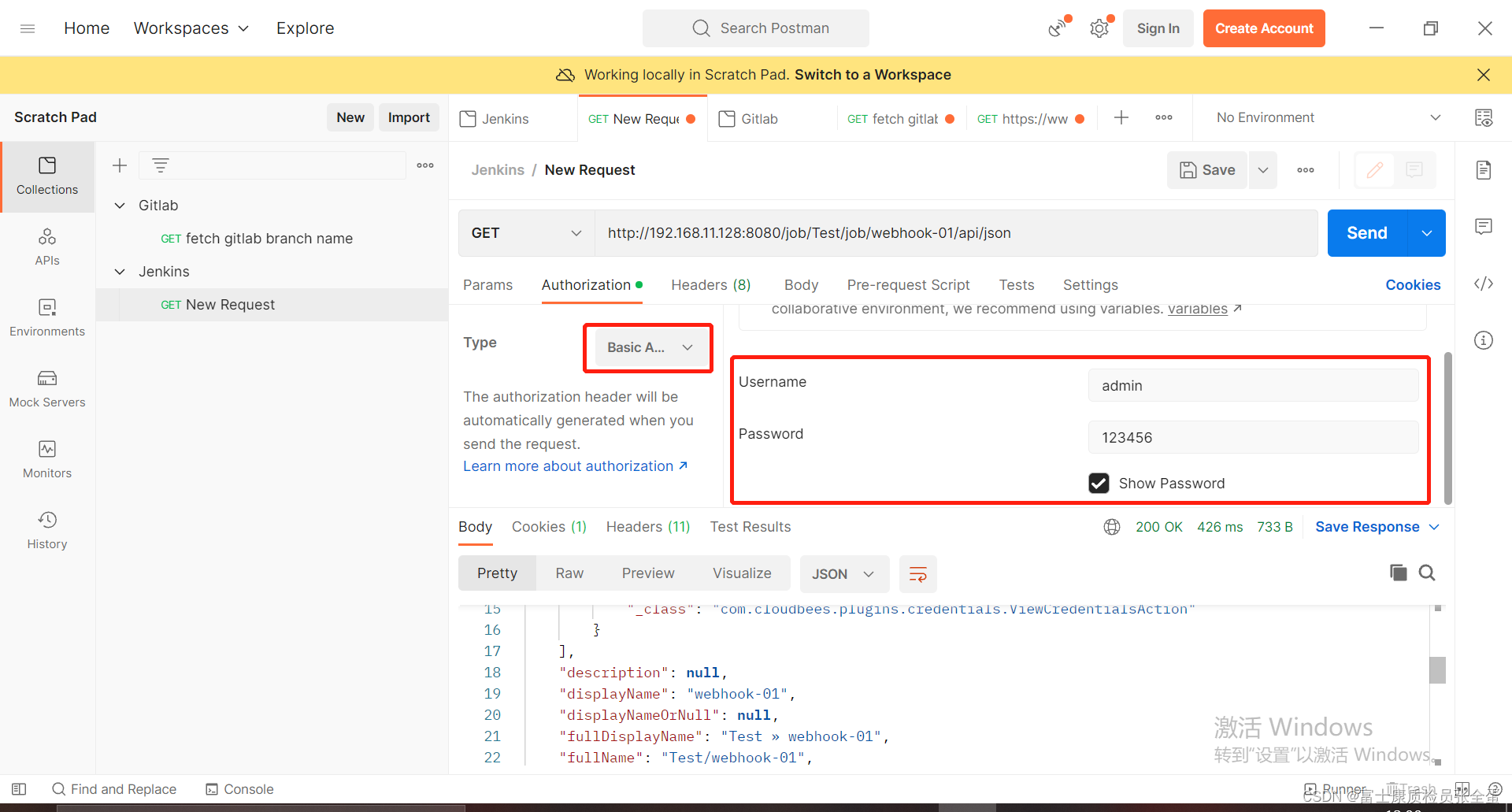Screen dimensions: 1512x812
Task: Open the Tests tab
Action: click(1017, 285)
